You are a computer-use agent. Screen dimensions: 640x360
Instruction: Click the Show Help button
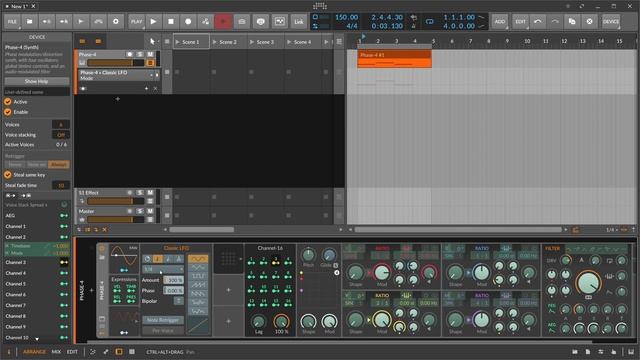37,81
